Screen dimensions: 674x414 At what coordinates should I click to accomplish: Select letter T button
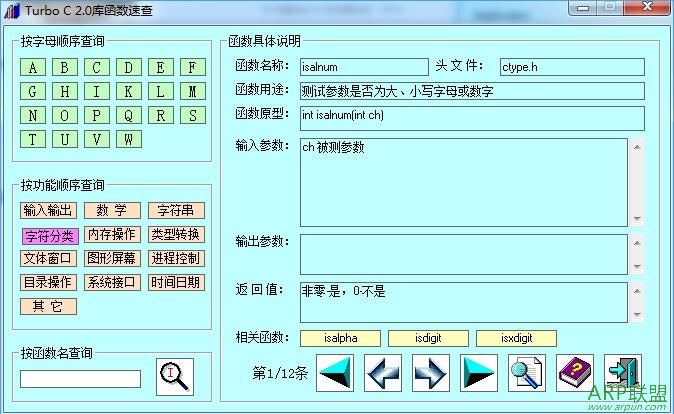coord(33,139)
